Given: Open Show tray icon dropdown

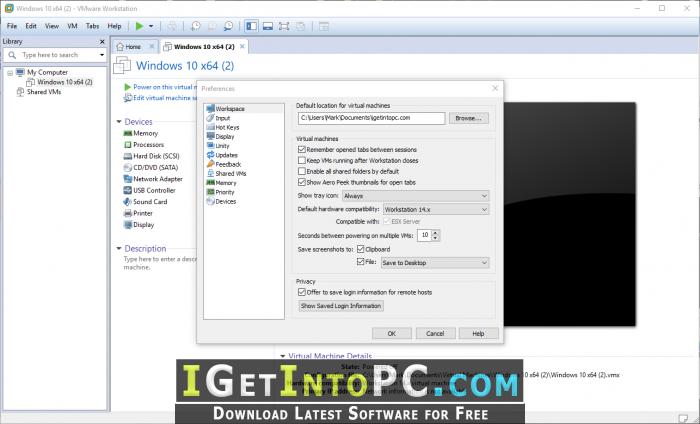Looking at the screenshot, I should point(416,195).
